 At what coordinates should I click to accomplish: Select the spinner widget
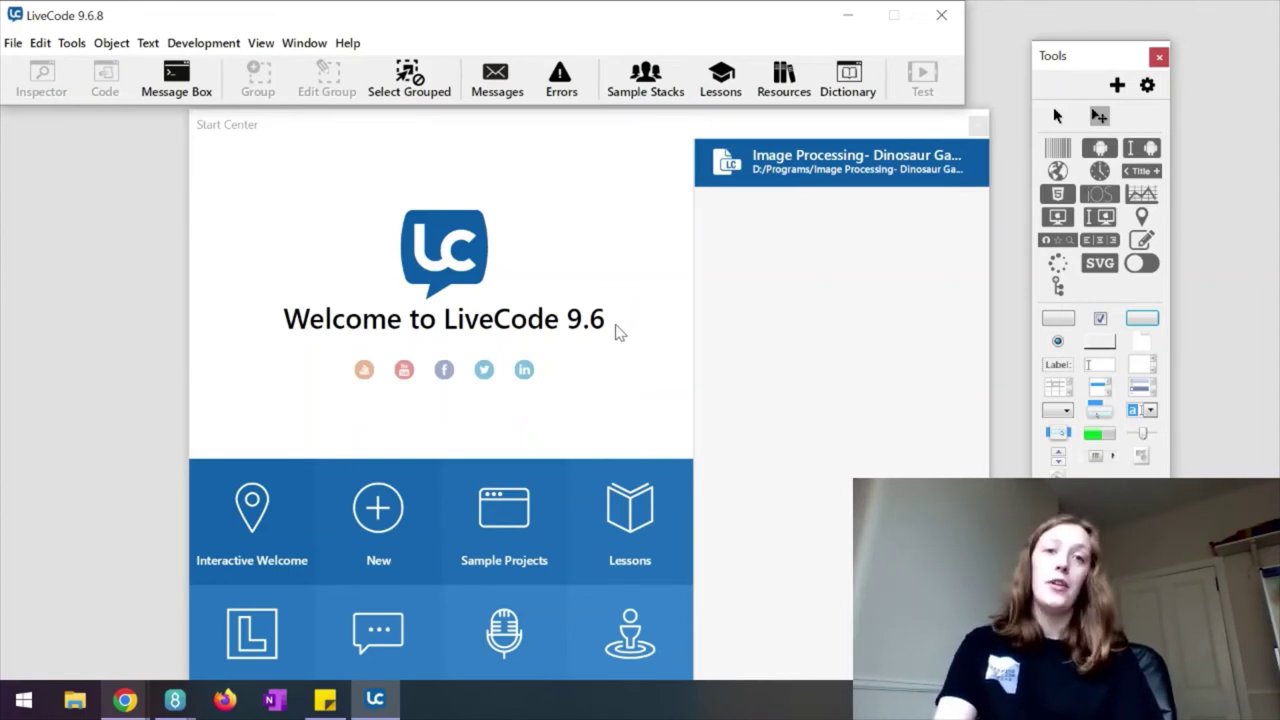1058,263
